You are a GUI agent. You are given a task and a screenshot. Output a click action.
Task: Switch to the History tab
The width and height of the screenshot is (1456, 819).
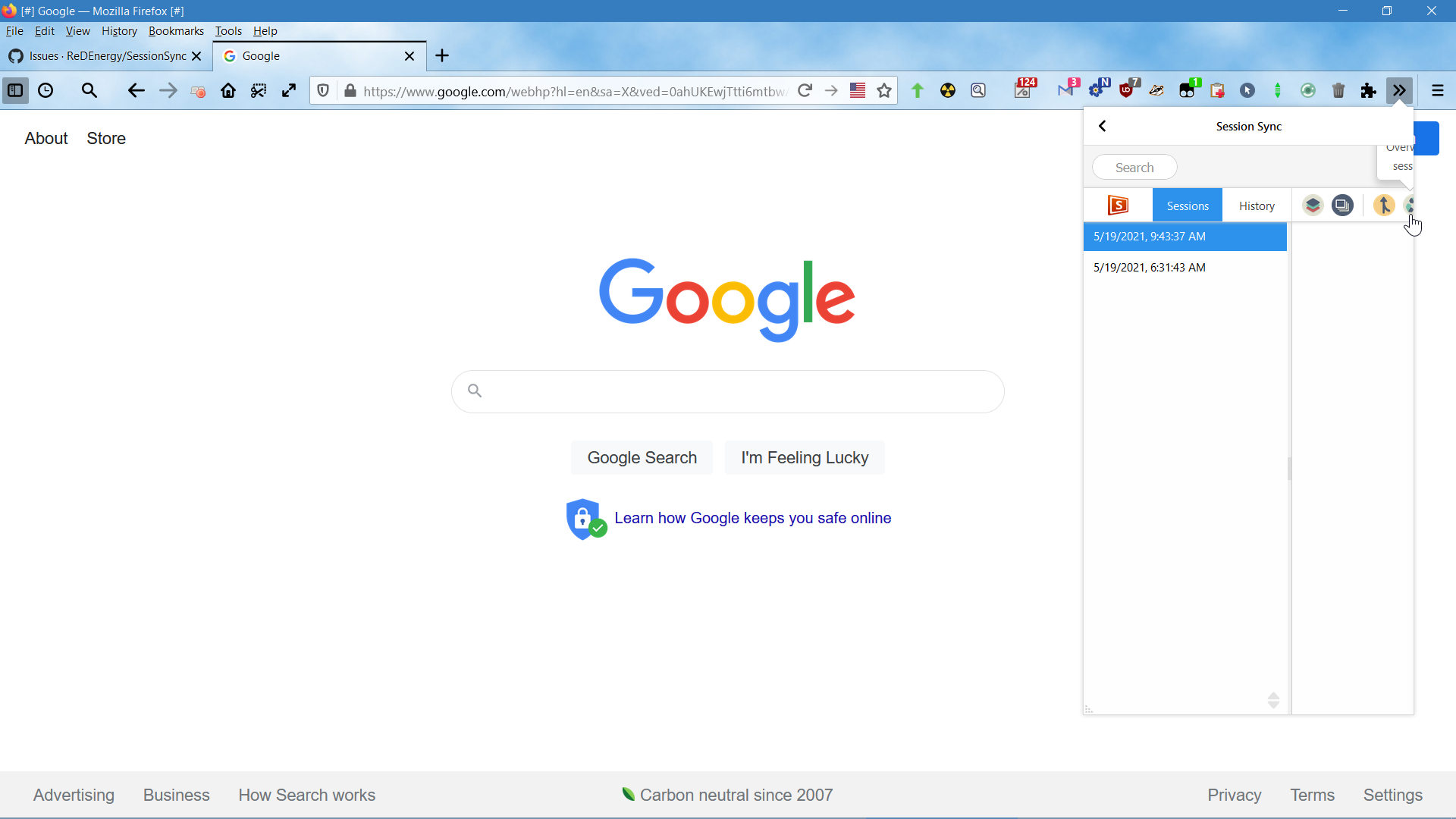(1257, 206)
